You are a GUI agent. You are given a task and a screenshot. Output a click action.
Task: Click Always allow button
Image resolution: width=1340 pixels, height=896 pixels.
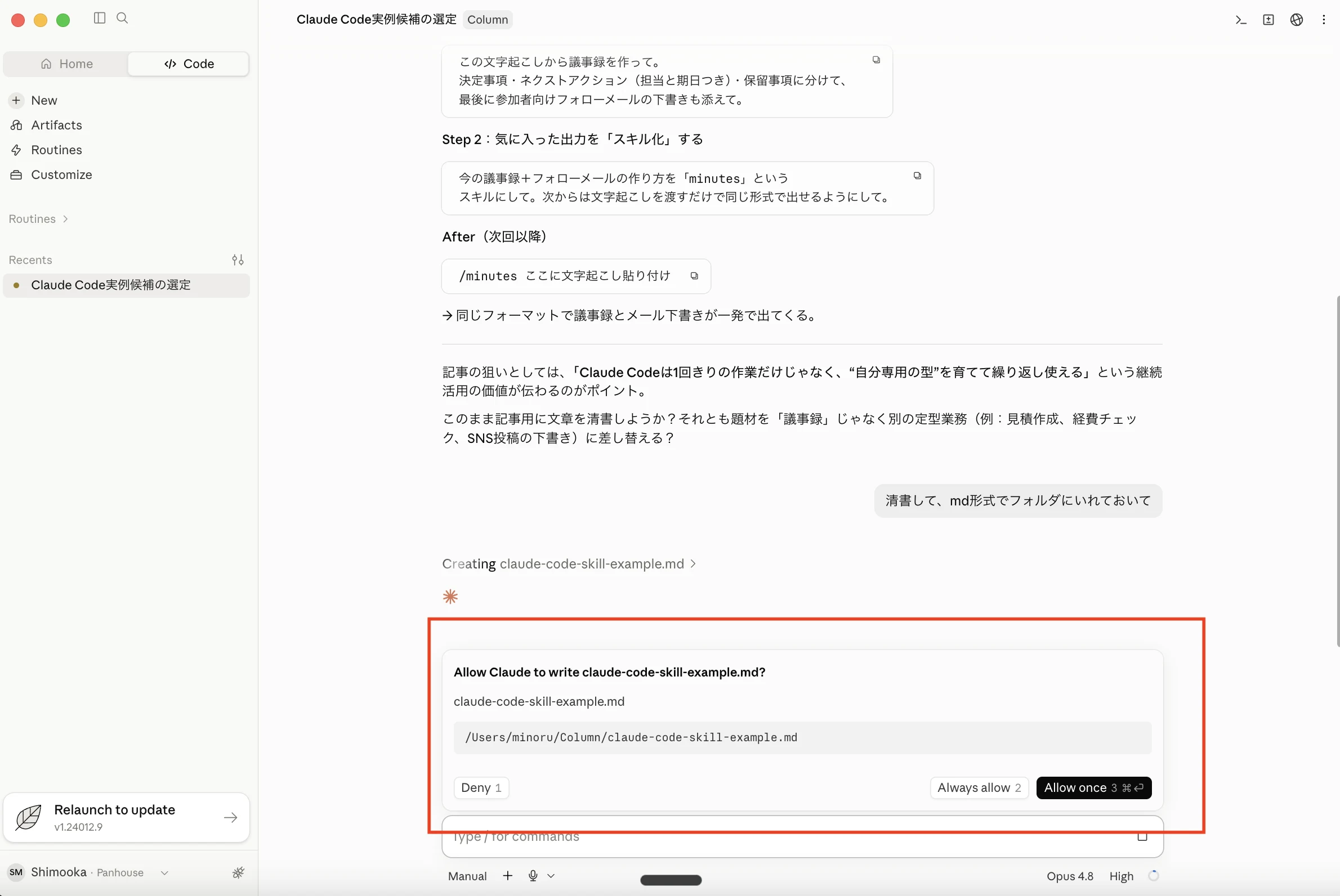pyautogui.click(x=979, y=788)
